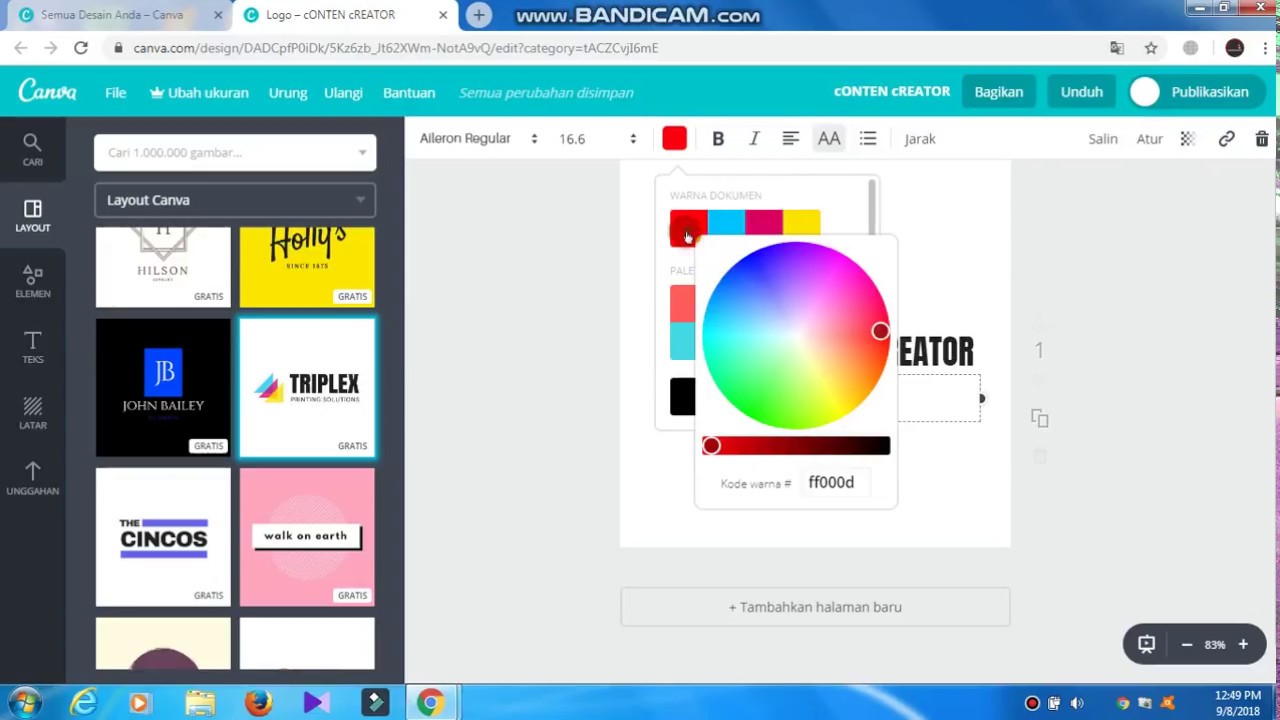Open the Bantuan help menu
Image resolution: width=1280 pixels, height=720 pixels.
[409, 92]
